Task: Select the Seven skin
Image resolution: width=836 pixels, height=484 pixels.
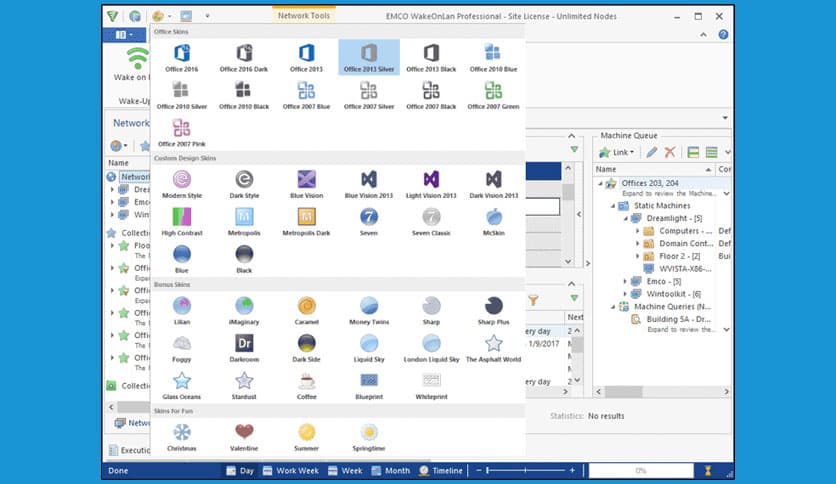Action: 368,222
